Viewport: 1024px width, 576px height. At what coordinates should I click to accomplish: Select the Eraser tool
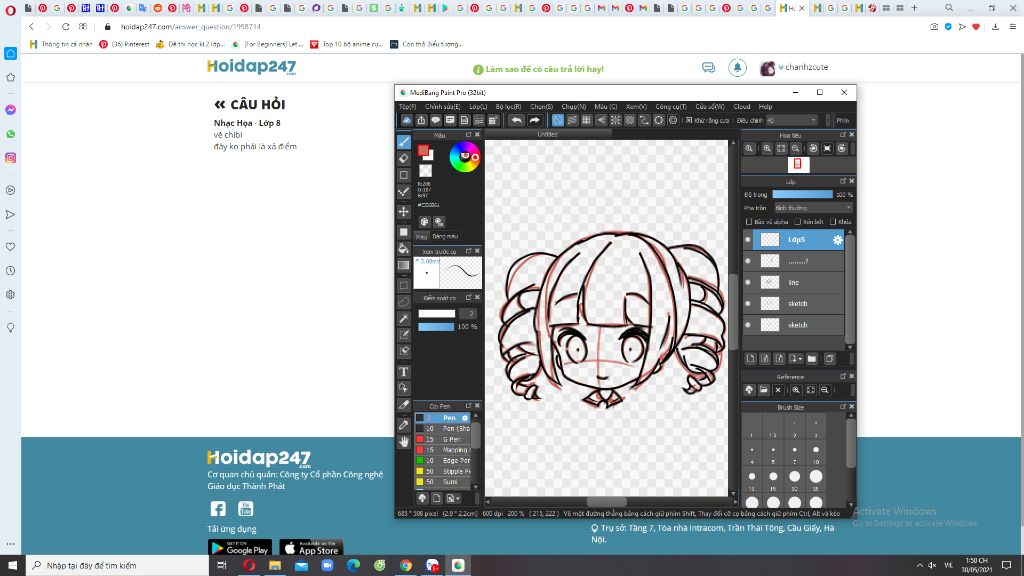pyautogui.click(x=404, y=158)
